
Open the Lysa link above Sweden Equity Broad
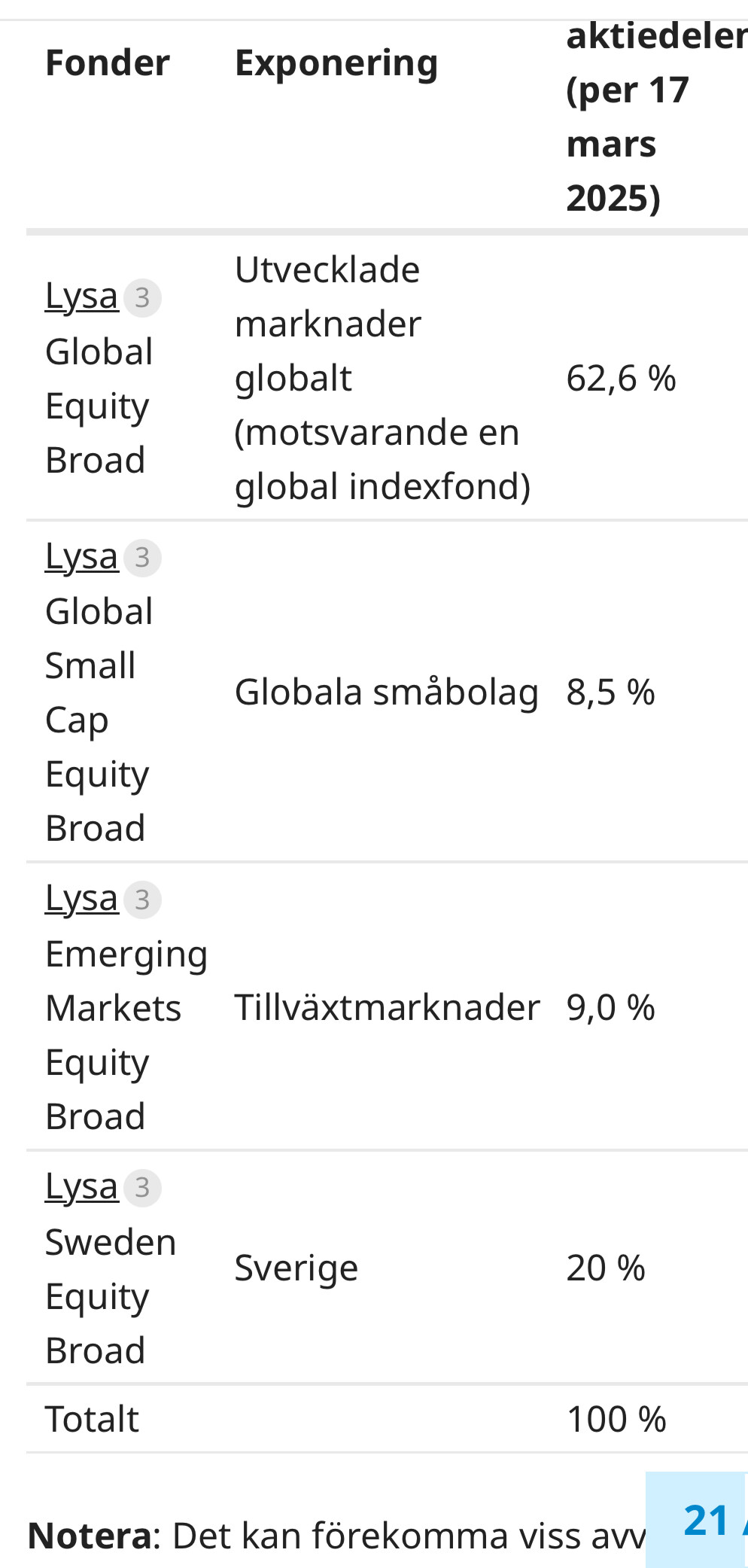click(81, 1187)
